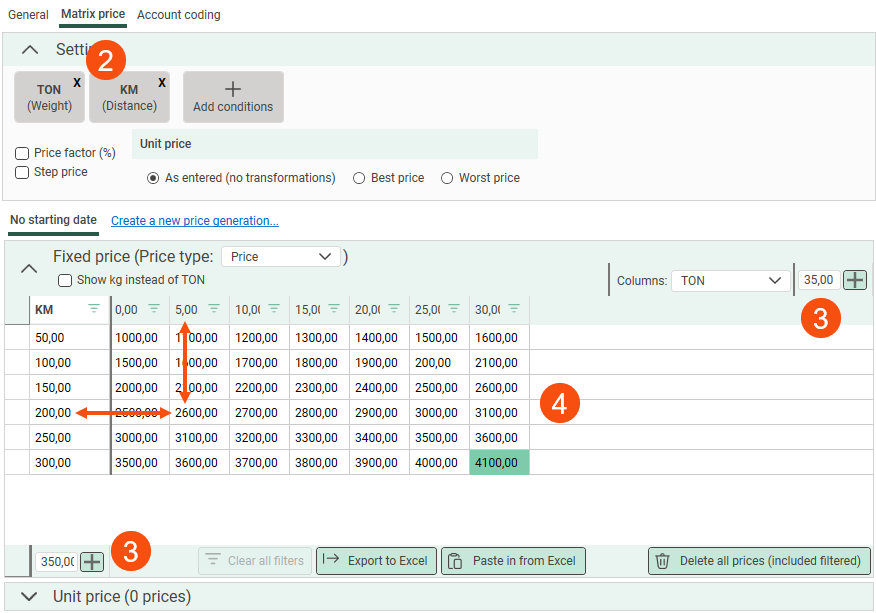Check Show kg instead of TON
This screenshot has width=876, height=613.
[65, 281]
